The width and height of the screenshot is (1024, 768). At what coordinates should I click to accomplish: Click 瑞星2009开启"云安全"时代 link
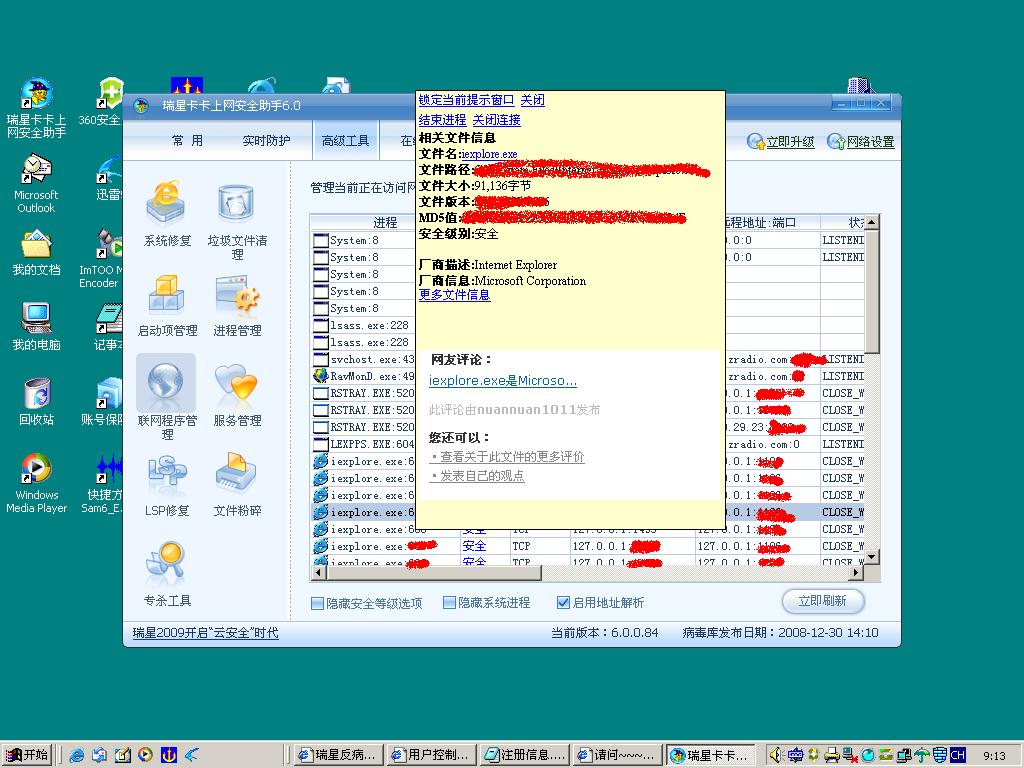(x=205, y=633)
